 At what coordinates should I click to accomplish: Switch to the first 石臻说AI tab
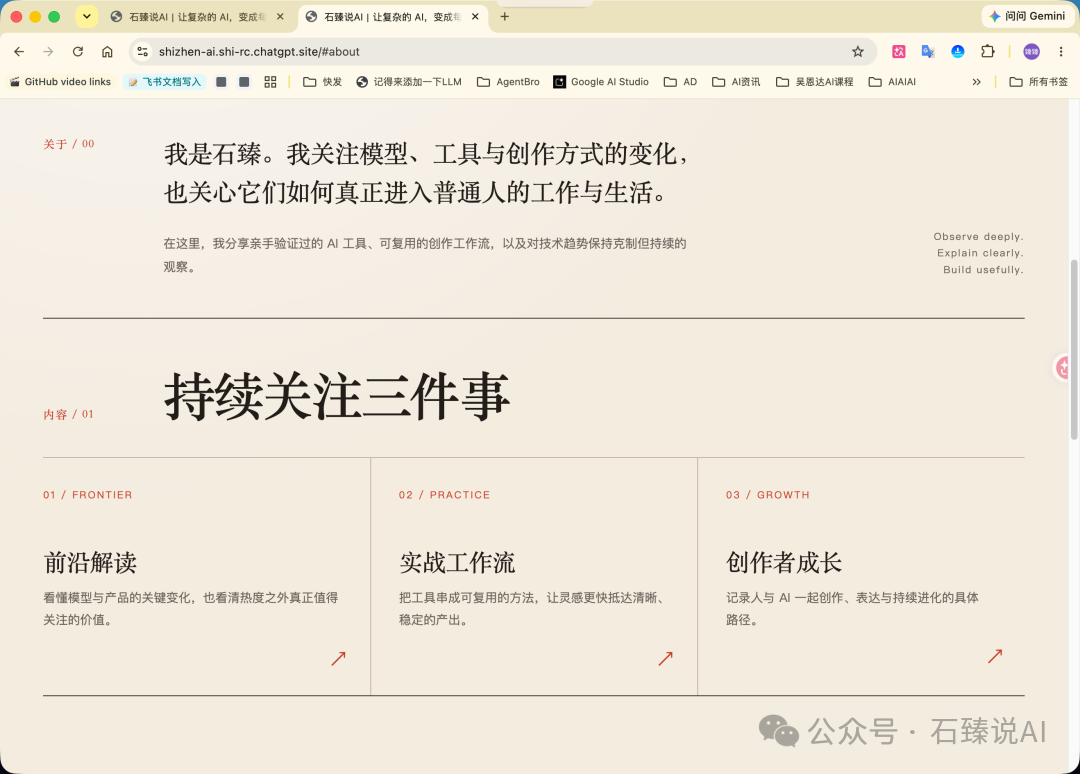196,17
